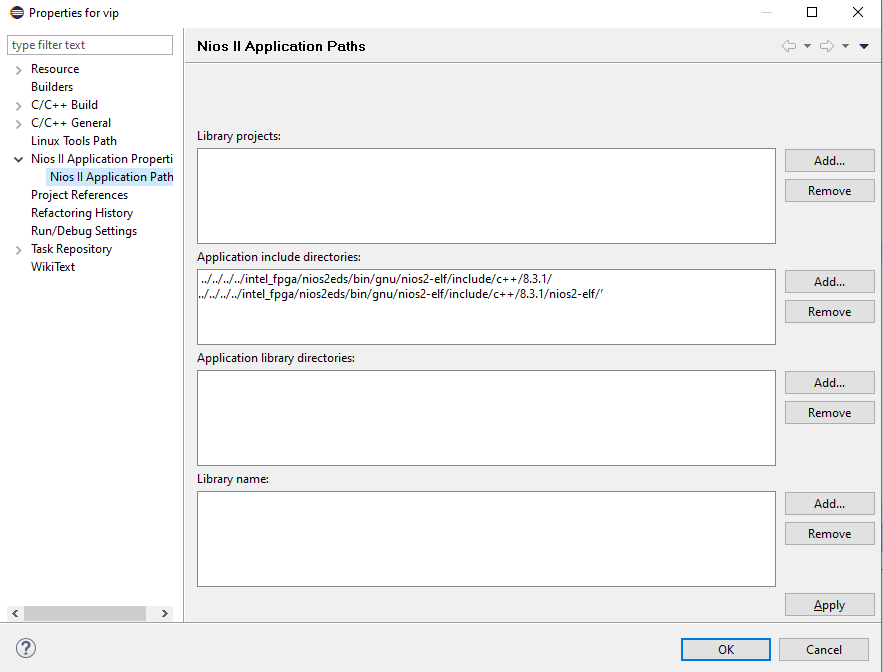Add an application include directory
Image resolution: width=883 pixels, height=672 pixels.
[830, 282]
